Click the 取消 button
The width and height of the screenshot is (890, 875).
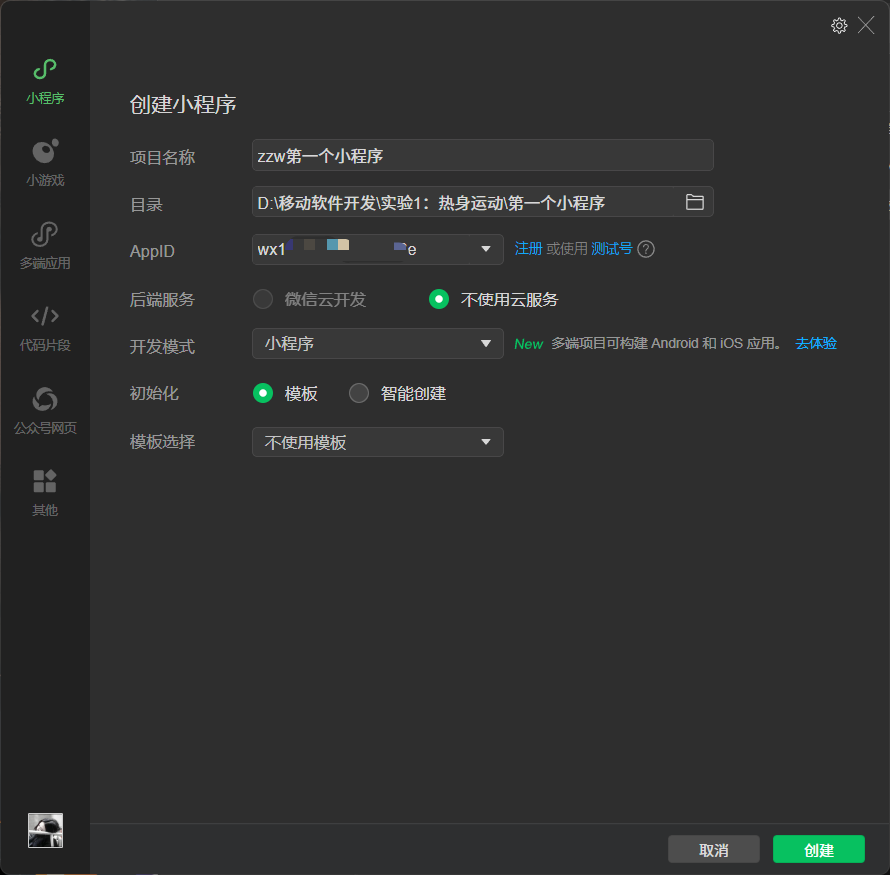(713, 849)
